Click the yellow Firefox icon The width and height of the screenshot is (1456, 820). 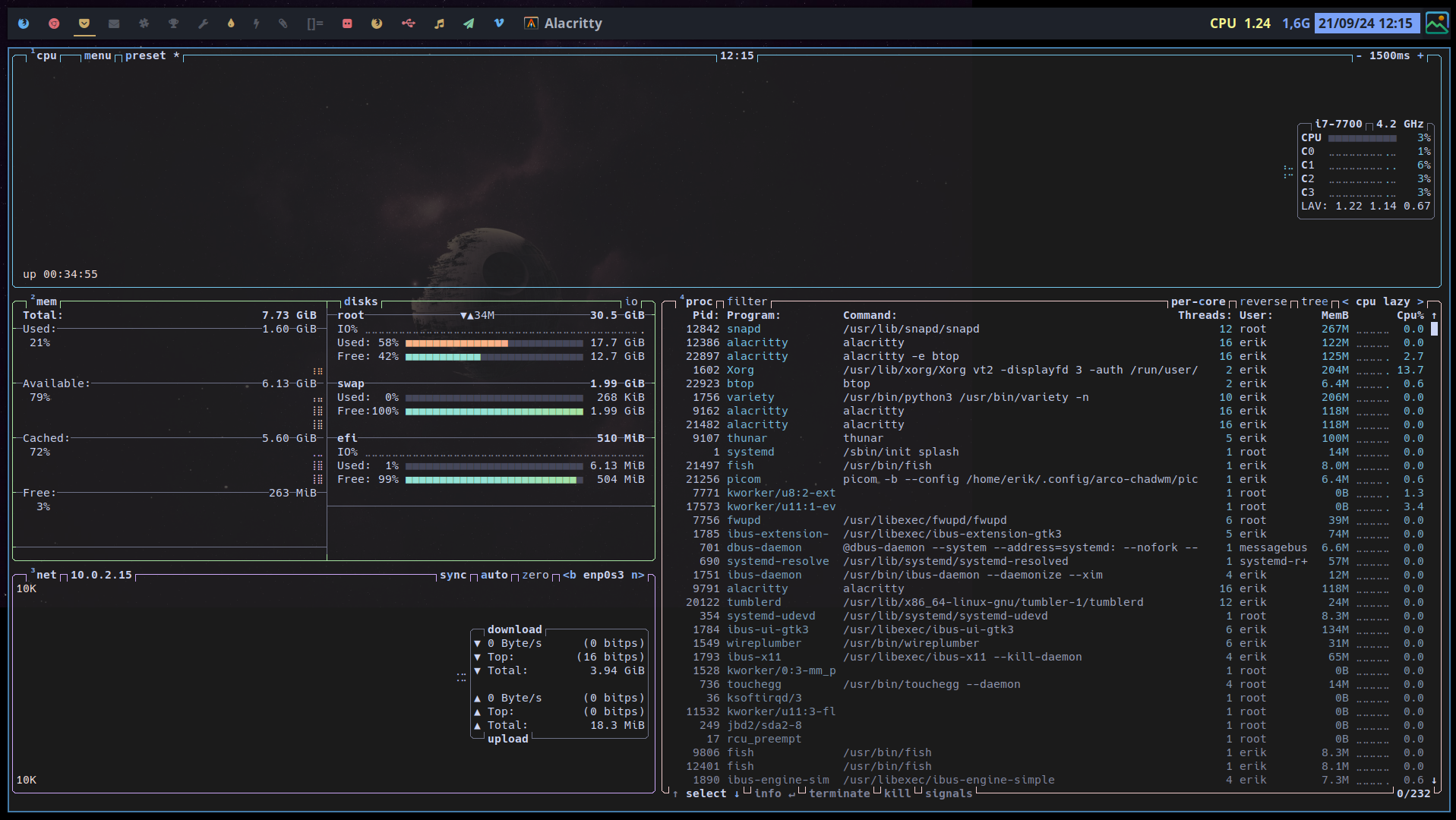pyautogui.click(x=377, y=24)
